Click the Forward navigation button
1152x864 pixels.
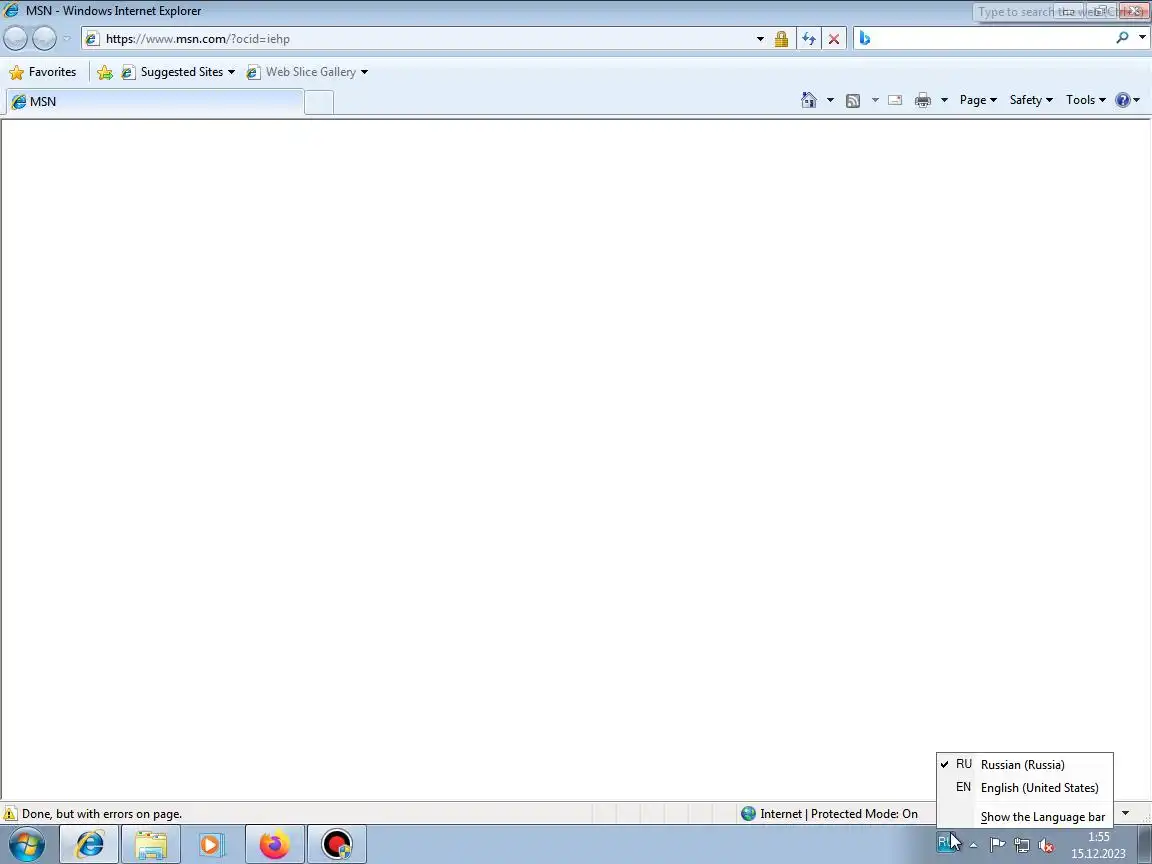click(44, 38)
